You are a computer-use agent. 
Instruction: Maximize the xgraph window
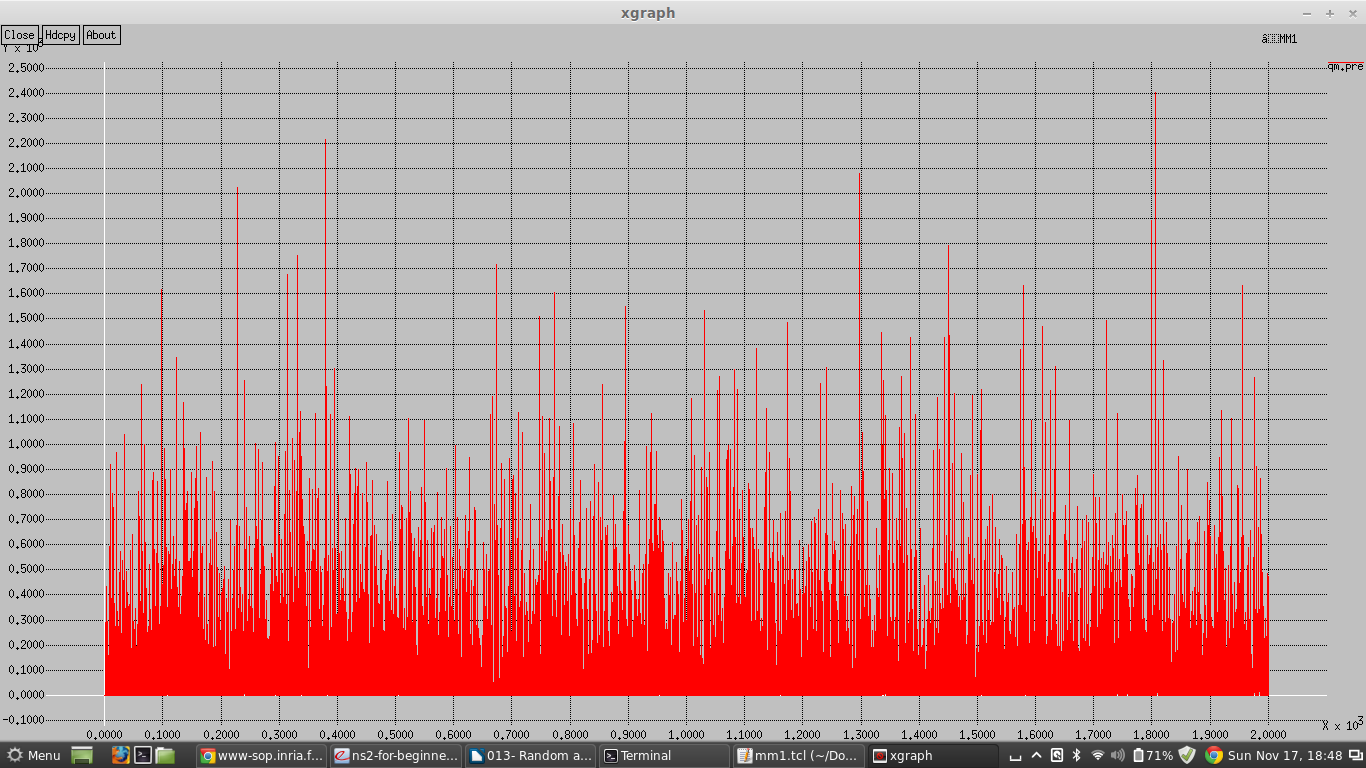1329,13
